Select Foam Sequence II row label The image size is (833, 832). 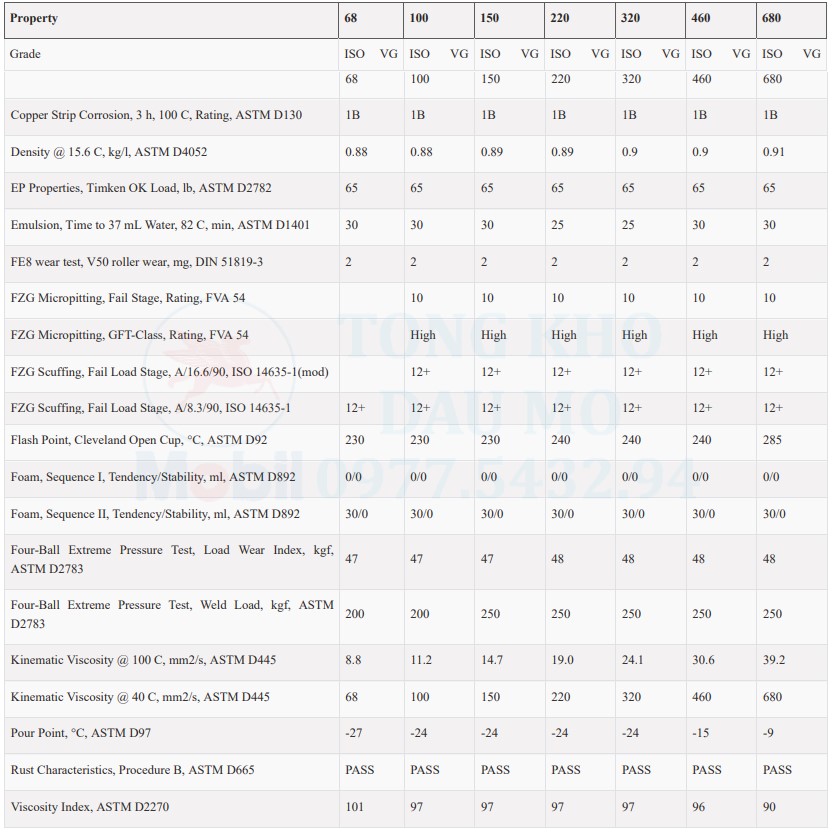point(155,514)
